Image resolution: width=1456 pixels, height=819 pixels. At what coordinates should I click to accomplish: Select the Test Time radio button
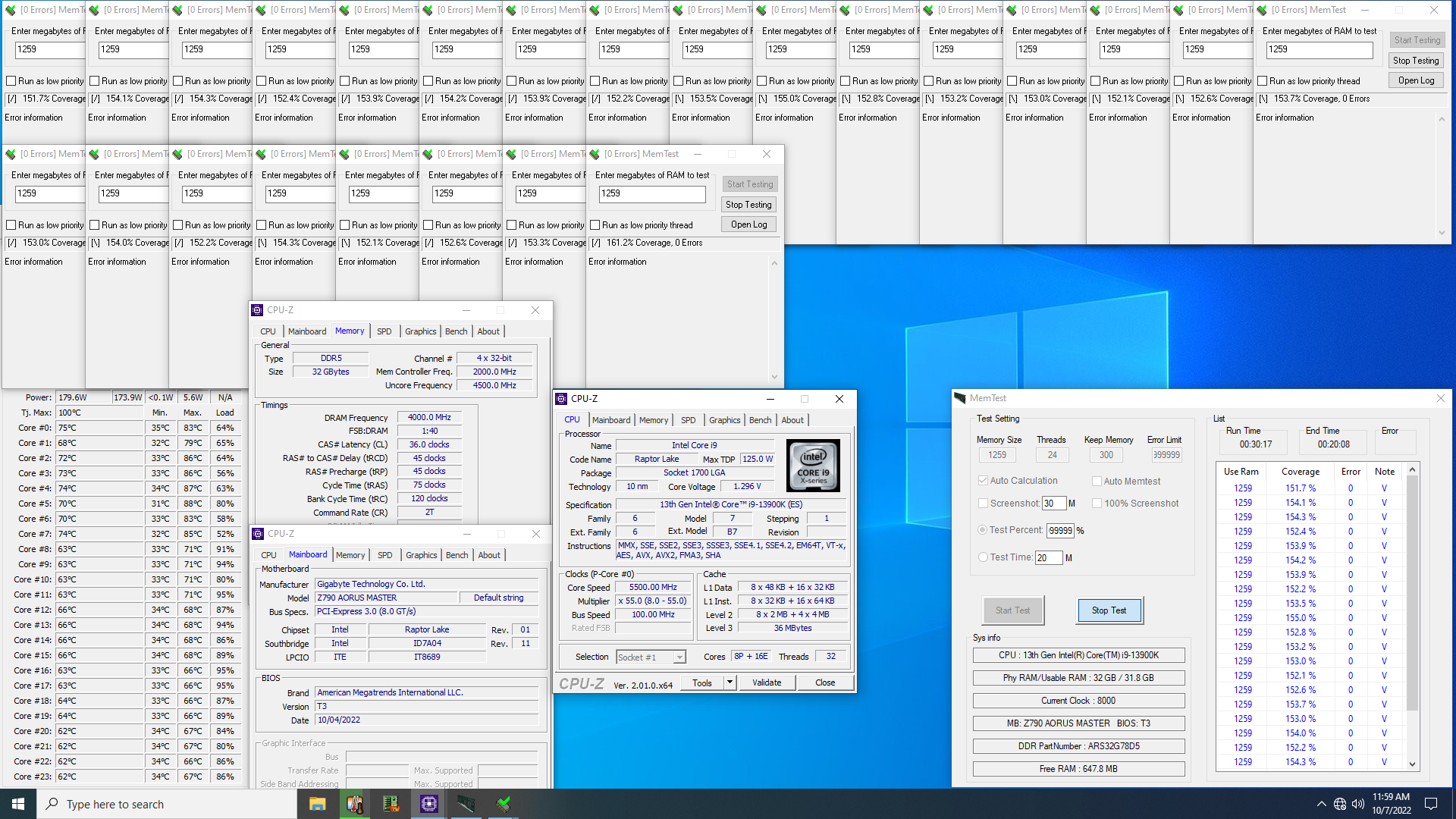click(983, 557)
